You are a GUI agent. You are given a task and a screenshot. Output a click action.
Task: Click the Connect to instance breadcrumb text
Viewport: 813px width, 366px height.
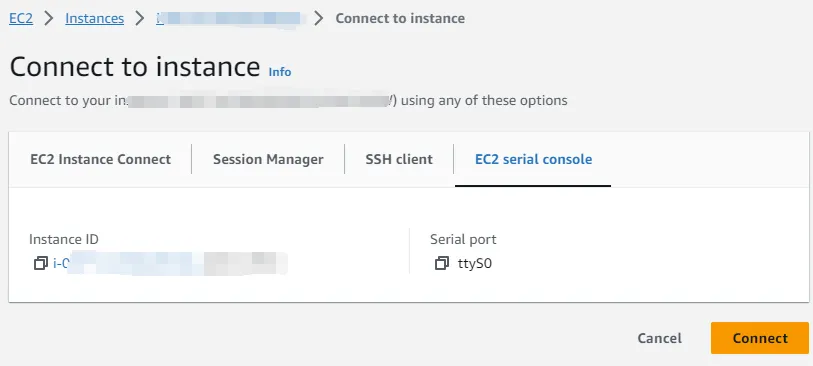(x=400, y=18)
